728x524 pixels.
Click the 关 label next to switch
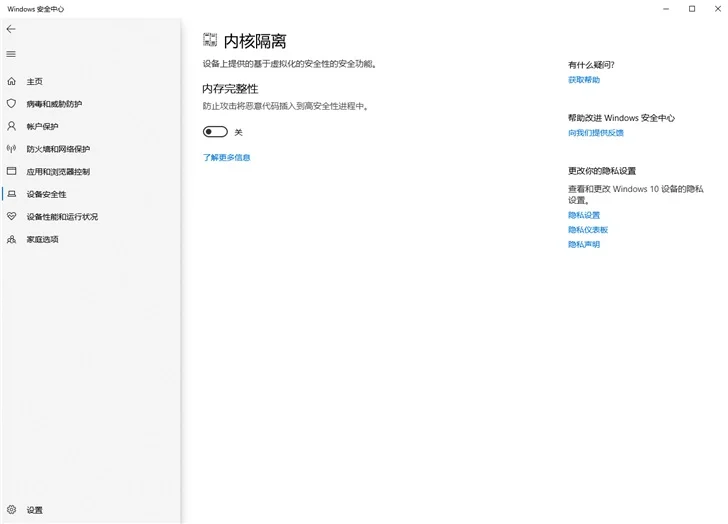point(238,132)
